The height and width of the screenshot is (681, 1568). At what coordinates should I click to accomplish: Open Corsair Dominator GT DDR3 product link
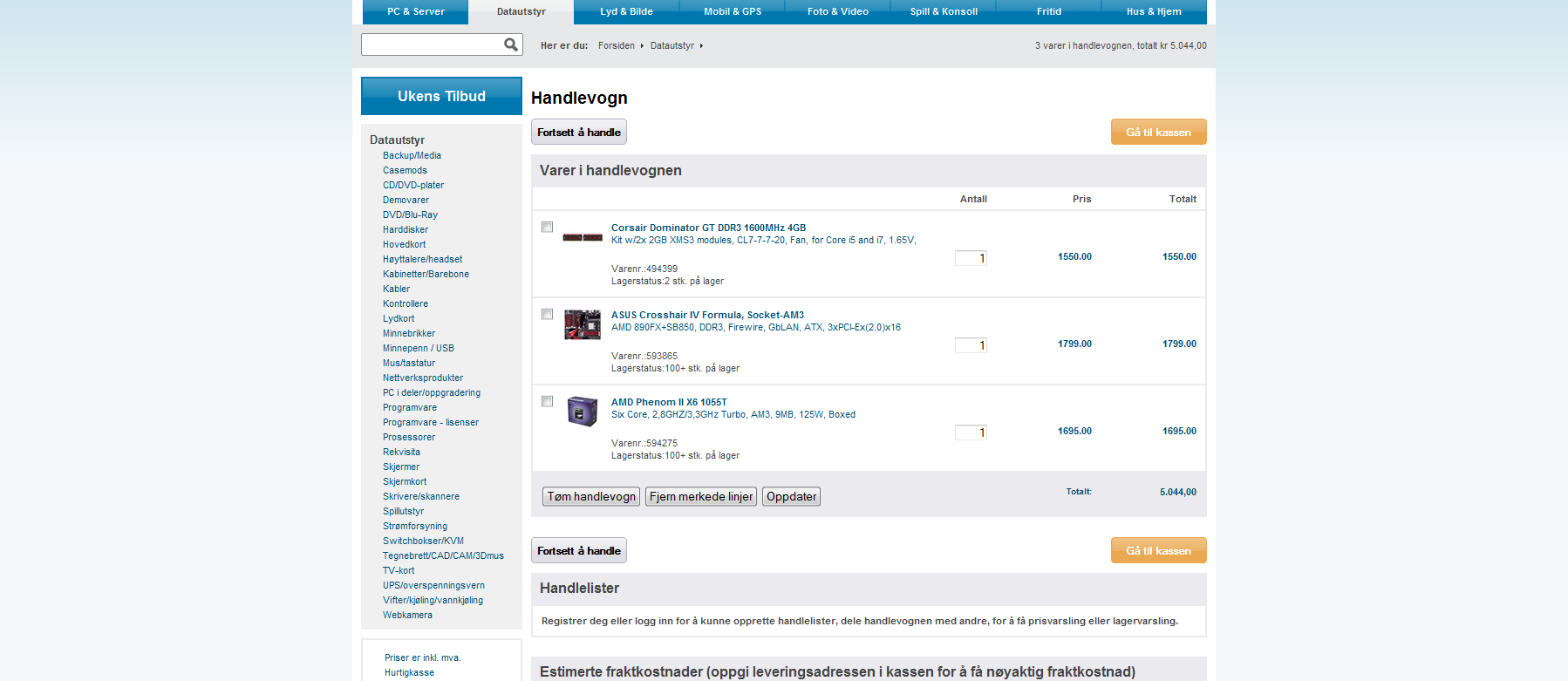point(708,228)
